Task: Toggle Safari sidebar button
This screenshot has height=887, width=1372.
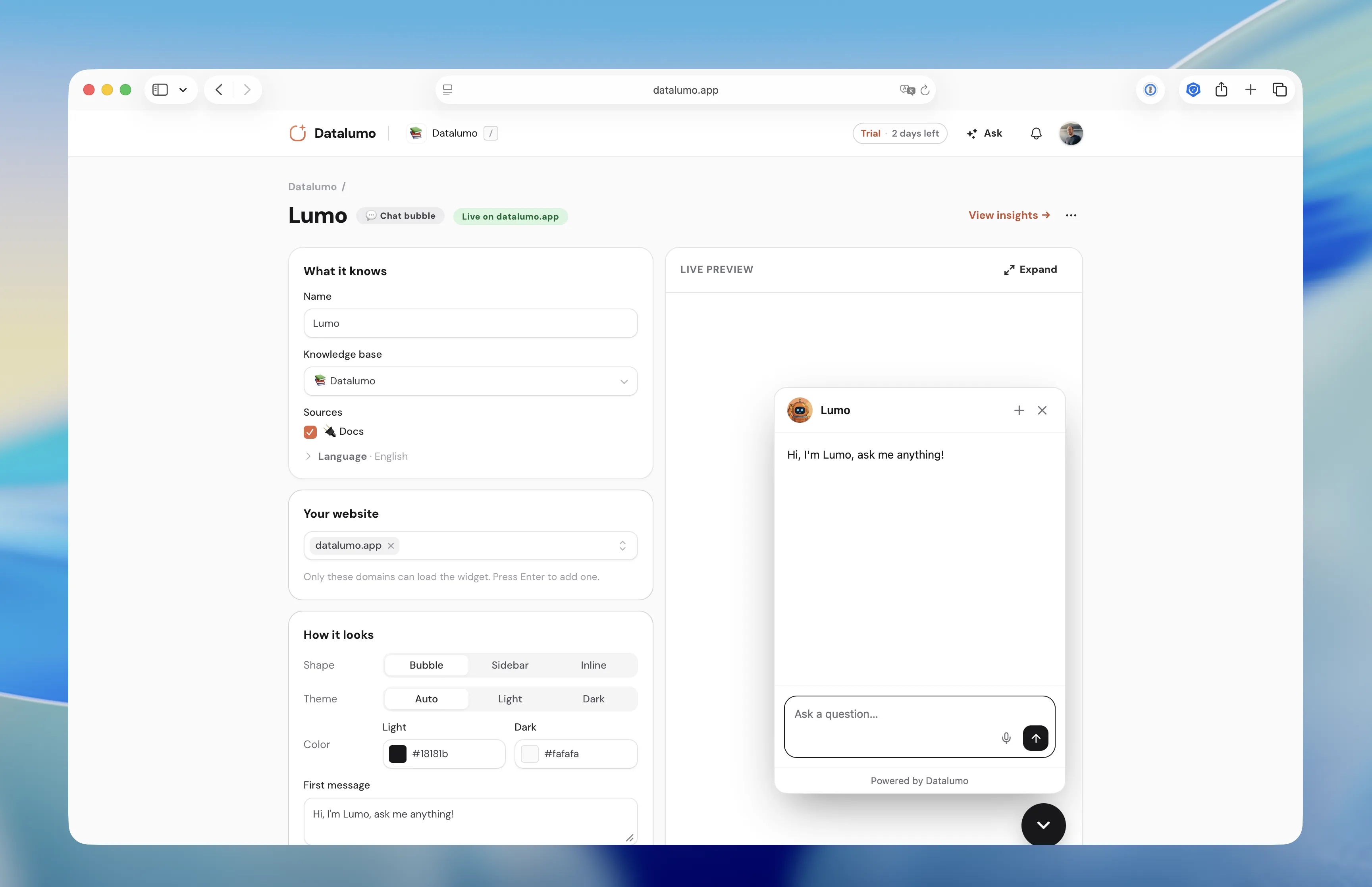Action: (x=160, y=90)
